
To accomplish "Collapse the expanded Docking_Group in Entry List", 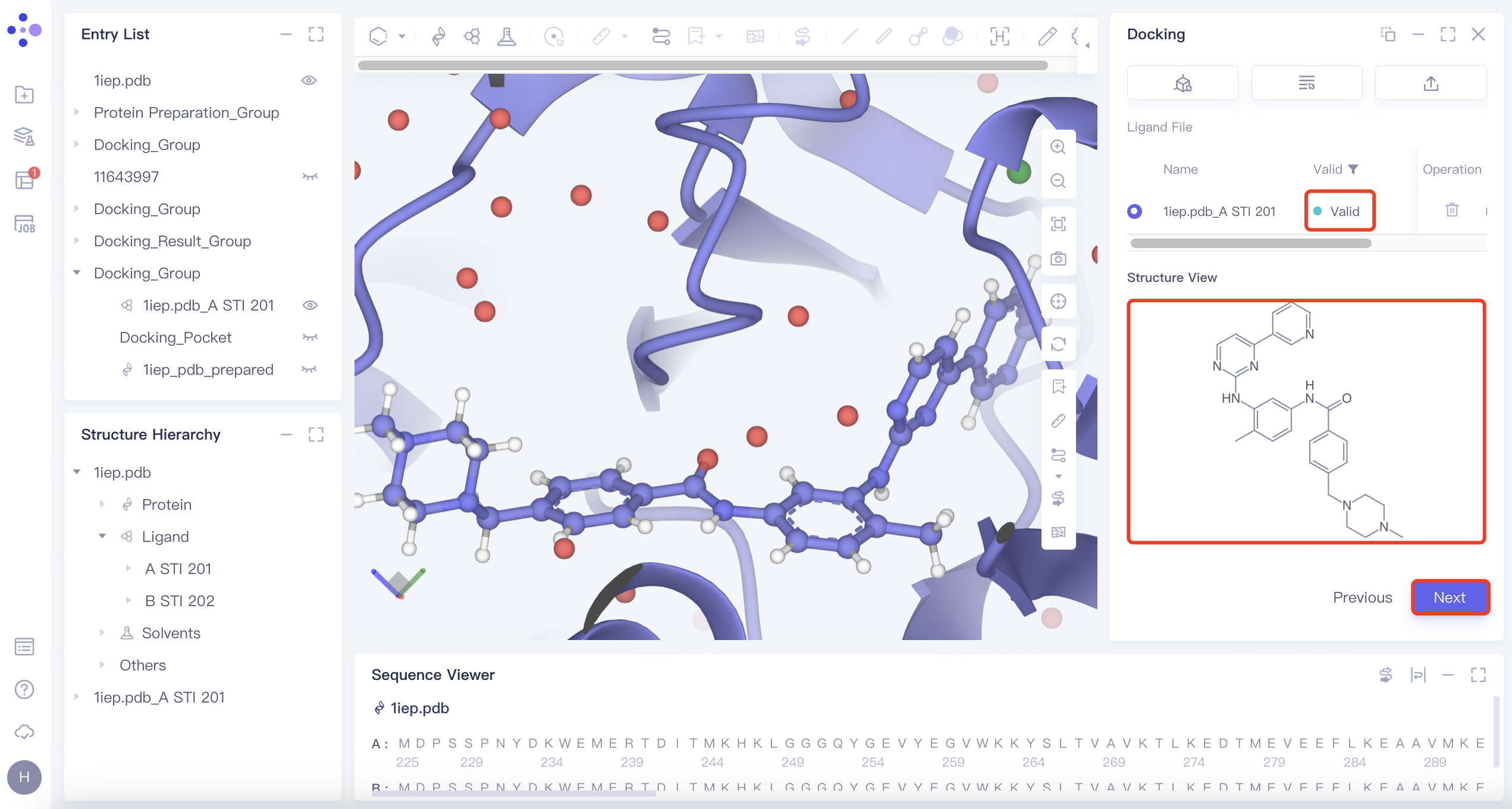I will (76, 272).
